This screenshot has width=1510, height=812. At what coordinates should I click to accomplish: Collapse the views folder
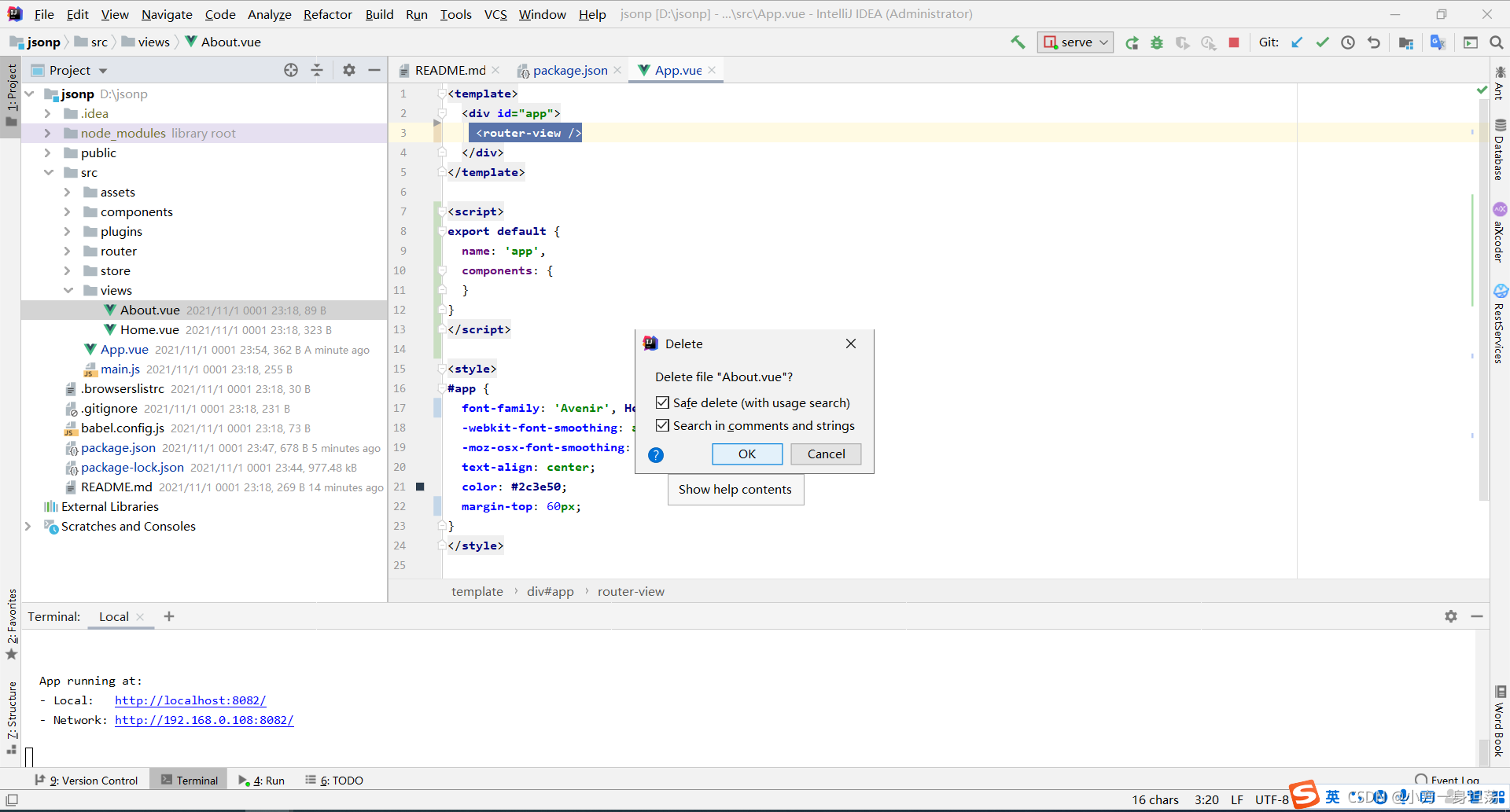click(68, 290)
